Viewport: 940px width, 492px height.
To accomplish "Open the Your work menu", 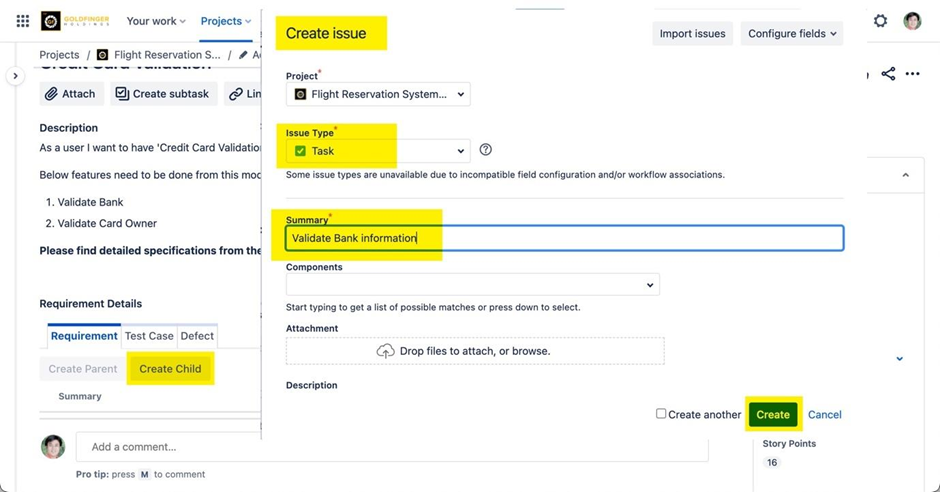I will point(156,21).
